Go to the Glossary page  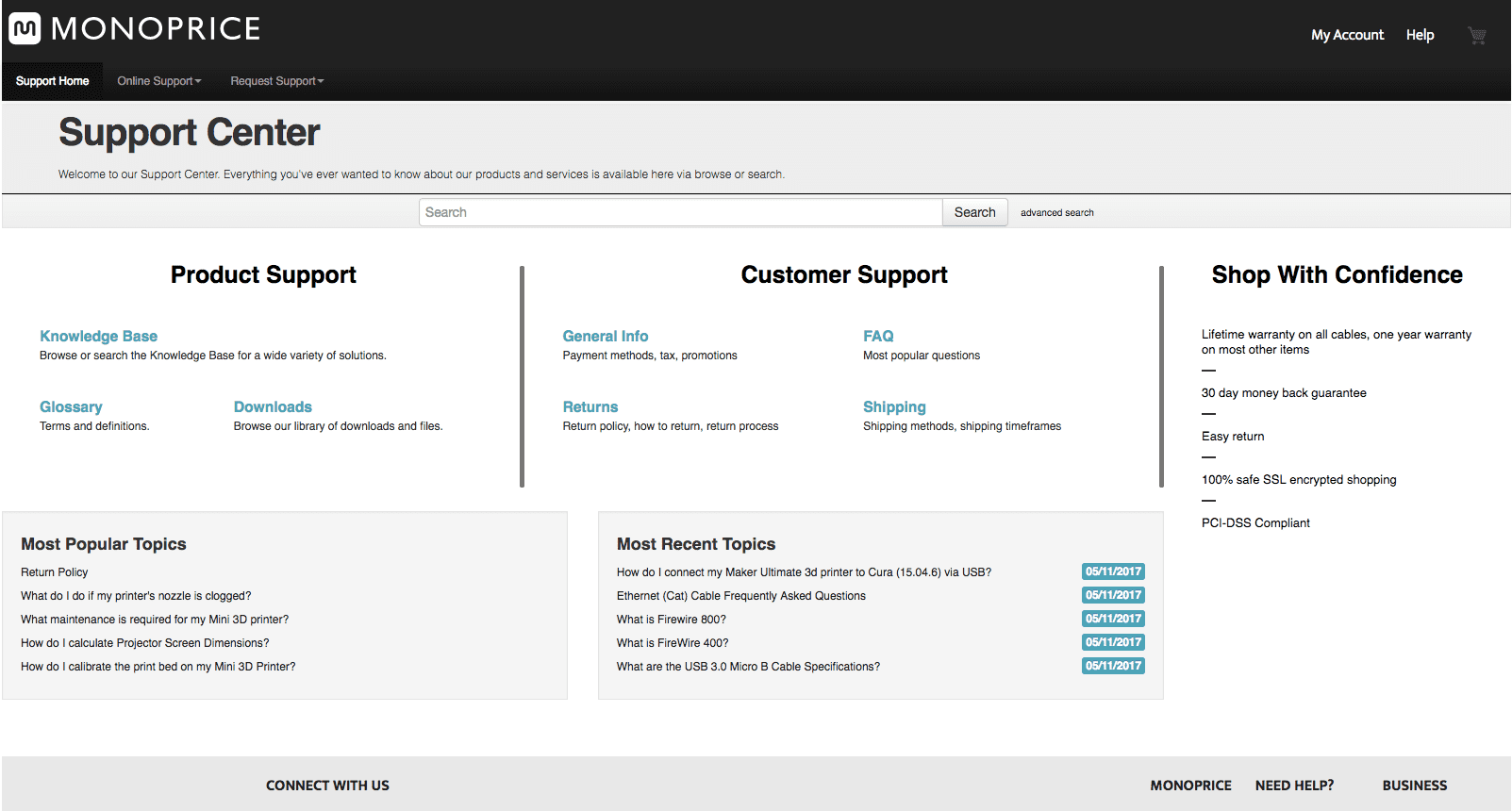pyautogui.click(x=71, y=406)
